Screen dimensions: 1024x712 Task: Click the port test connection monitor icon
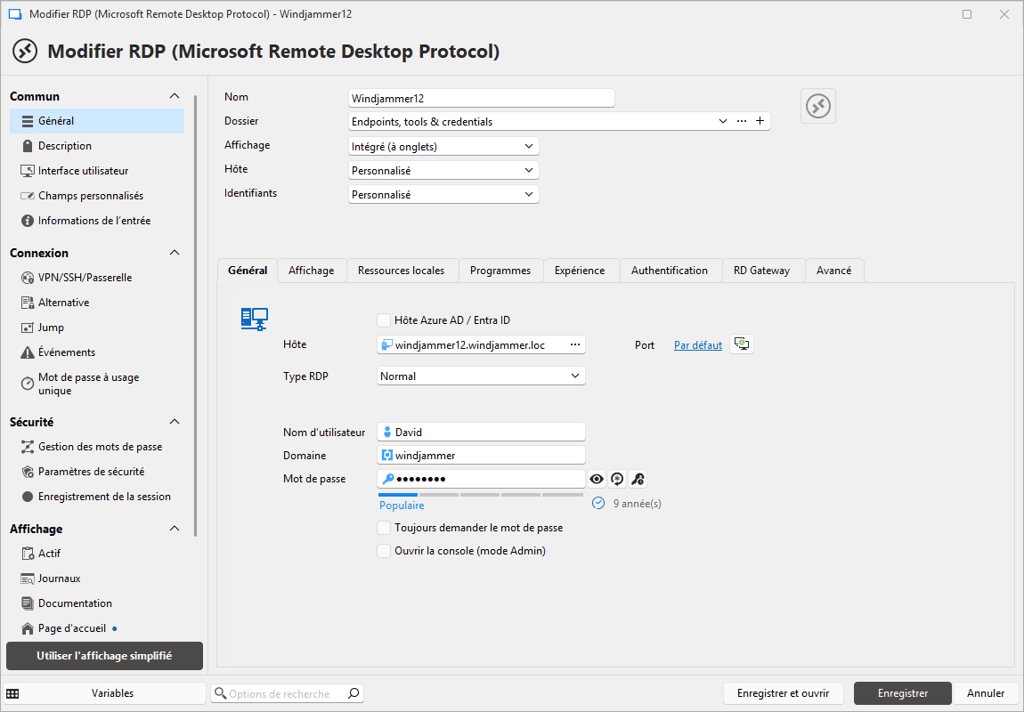pos(741,344)
